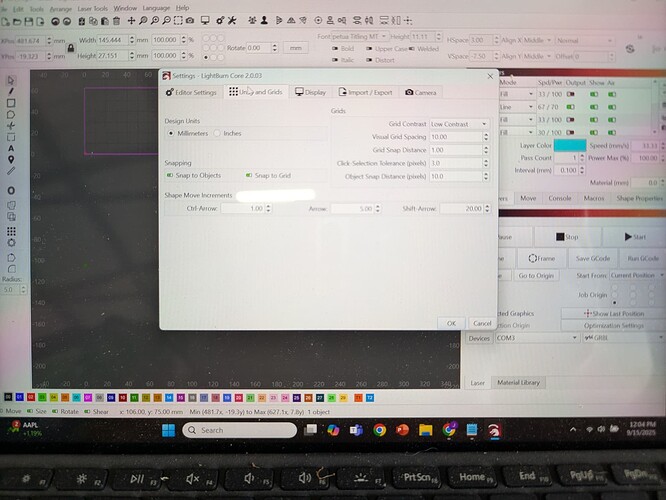
Task: Choose the Draw Lines pencil tool
Action: click(x=11, y=91)
